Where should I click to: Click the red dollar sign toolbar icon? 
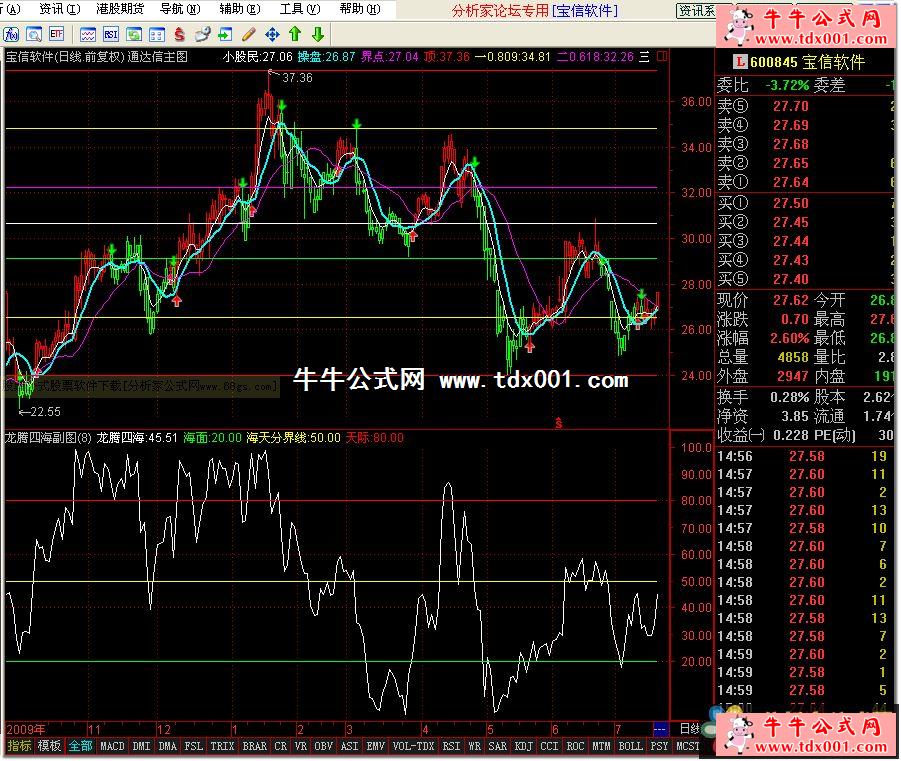(x=180, y=34)
